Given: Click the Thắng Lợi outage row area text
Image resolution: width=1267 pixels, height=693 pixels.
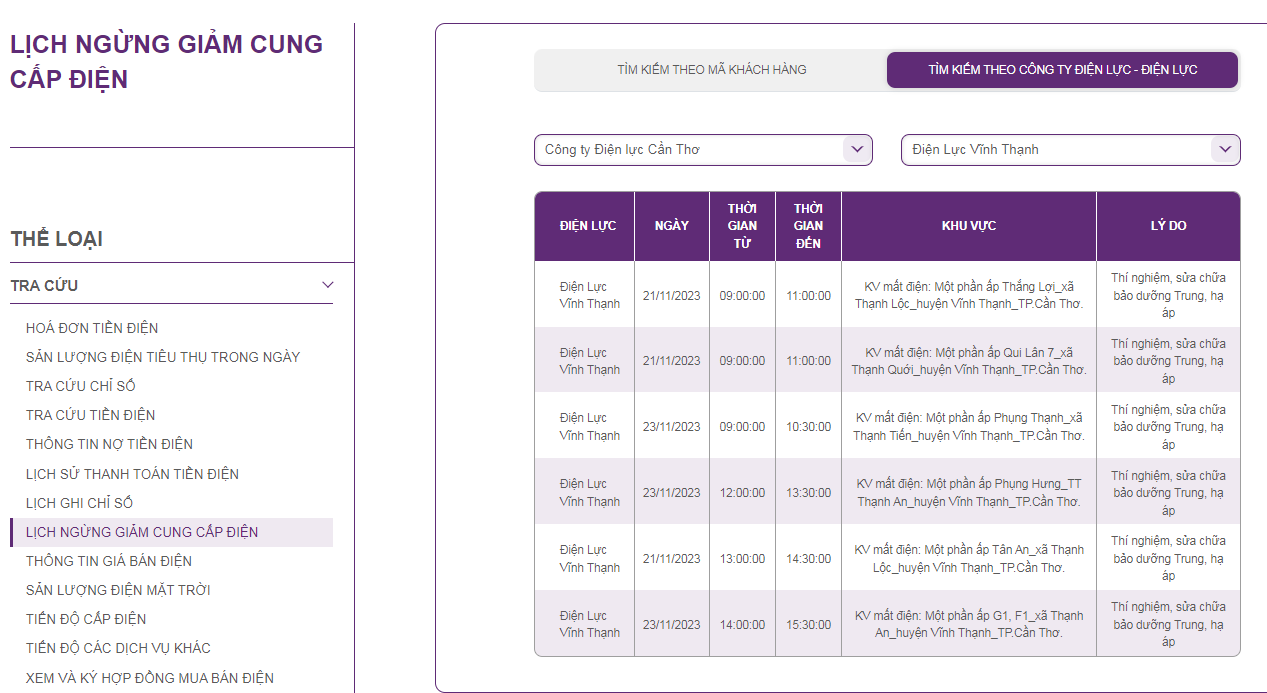Looking at the screenshot, I should click(x=969, y=295).
